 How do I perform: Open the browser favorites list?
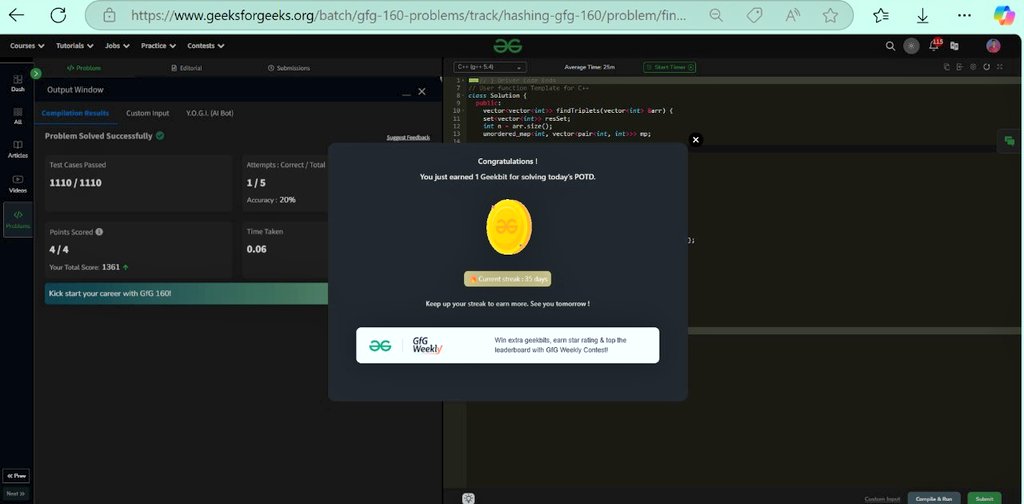(x=881, y=15)
